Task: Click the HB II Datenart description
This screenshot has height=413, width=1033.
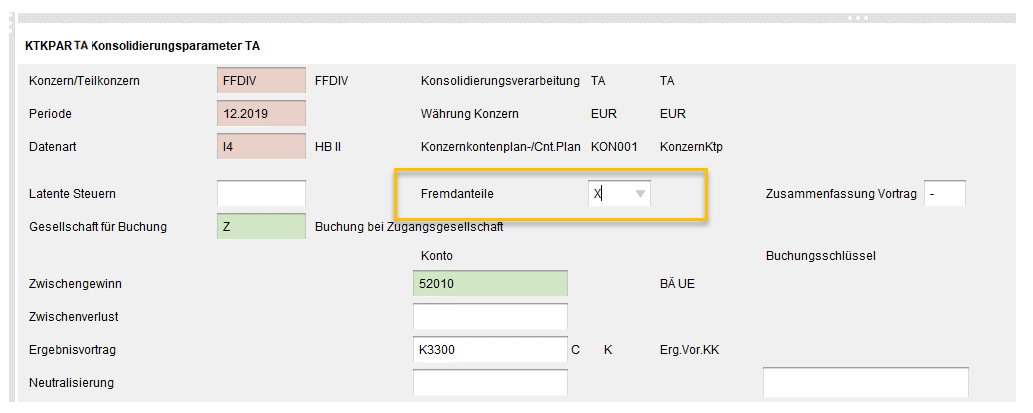Action: 328,147
